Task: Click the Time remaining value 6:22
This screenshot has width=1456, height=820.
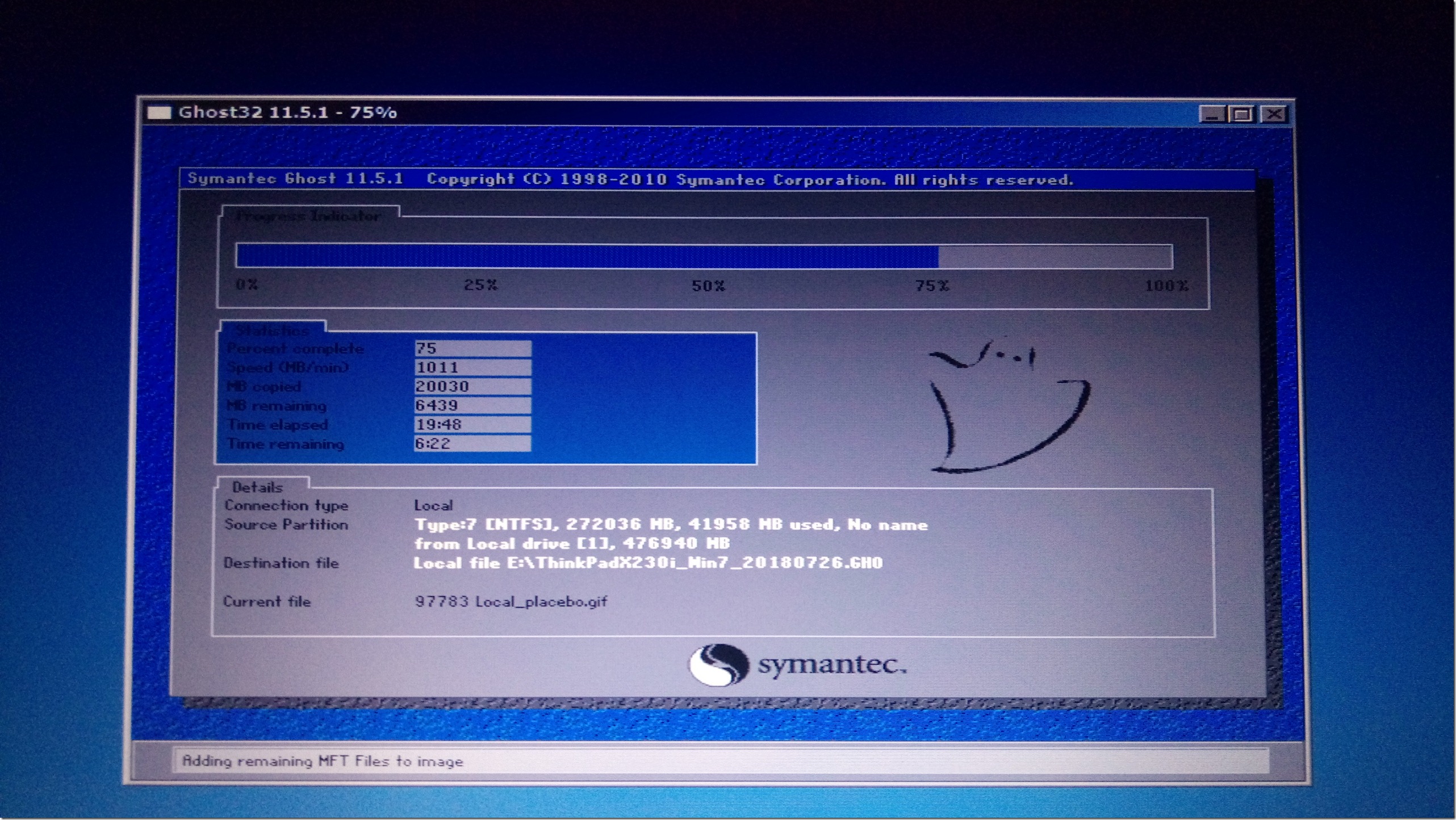Action: pos(472,444)
